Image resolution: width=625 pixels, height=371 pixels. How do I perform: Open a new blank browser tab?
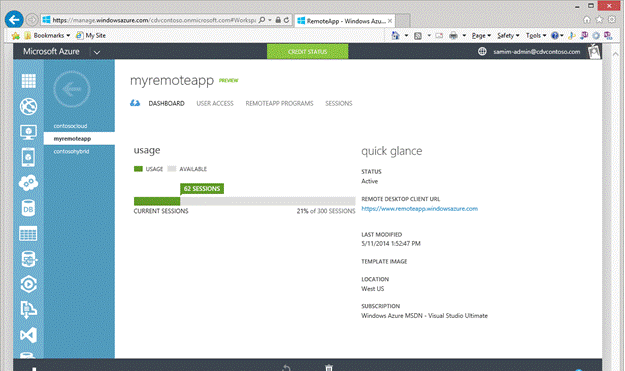point(403,21)
